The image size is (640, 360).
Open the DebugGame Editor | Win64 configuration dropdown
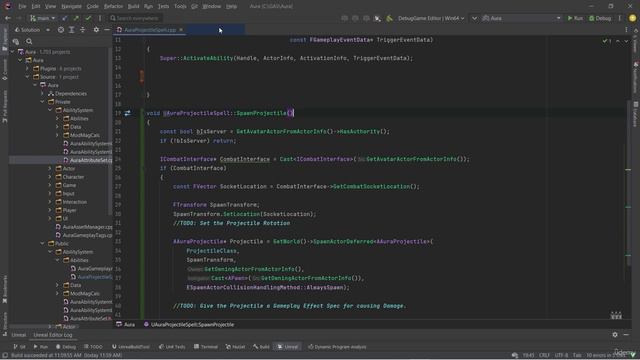(431, 18)
